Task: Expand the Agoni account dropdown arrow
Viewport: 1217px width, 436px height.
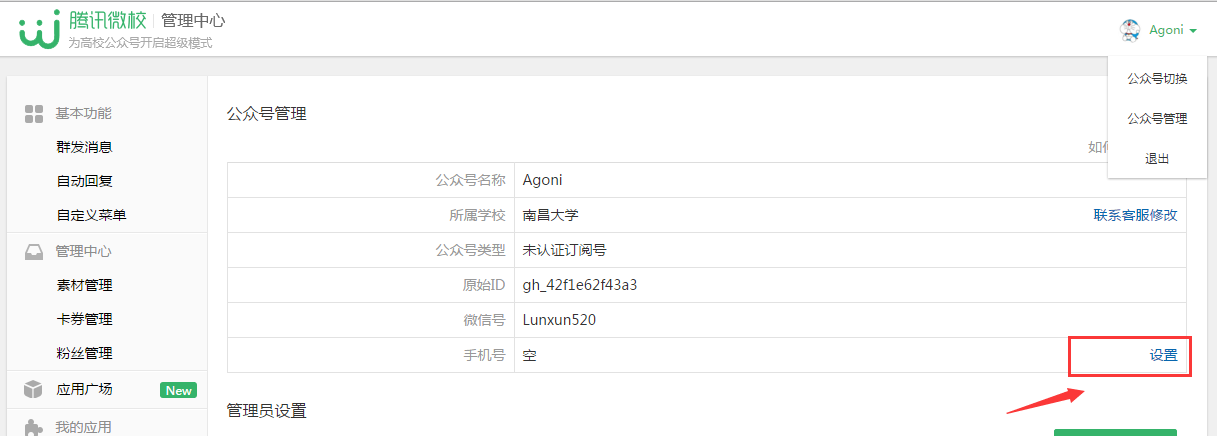Action: click(1193, 31)
